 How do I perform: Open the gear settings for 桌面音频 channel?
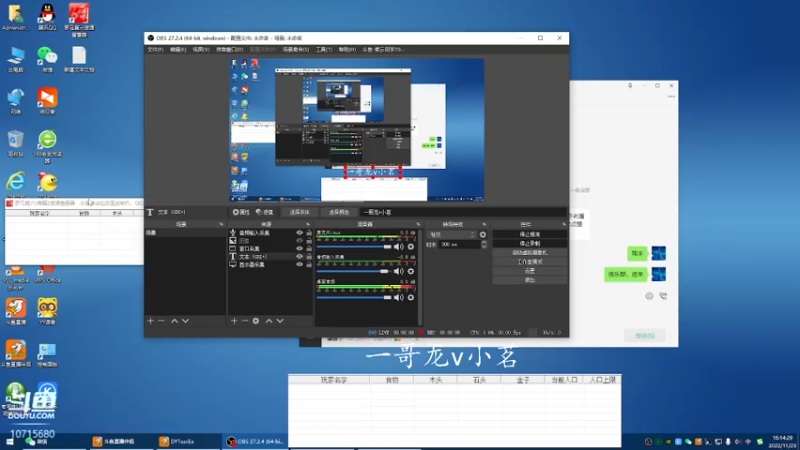411,297
